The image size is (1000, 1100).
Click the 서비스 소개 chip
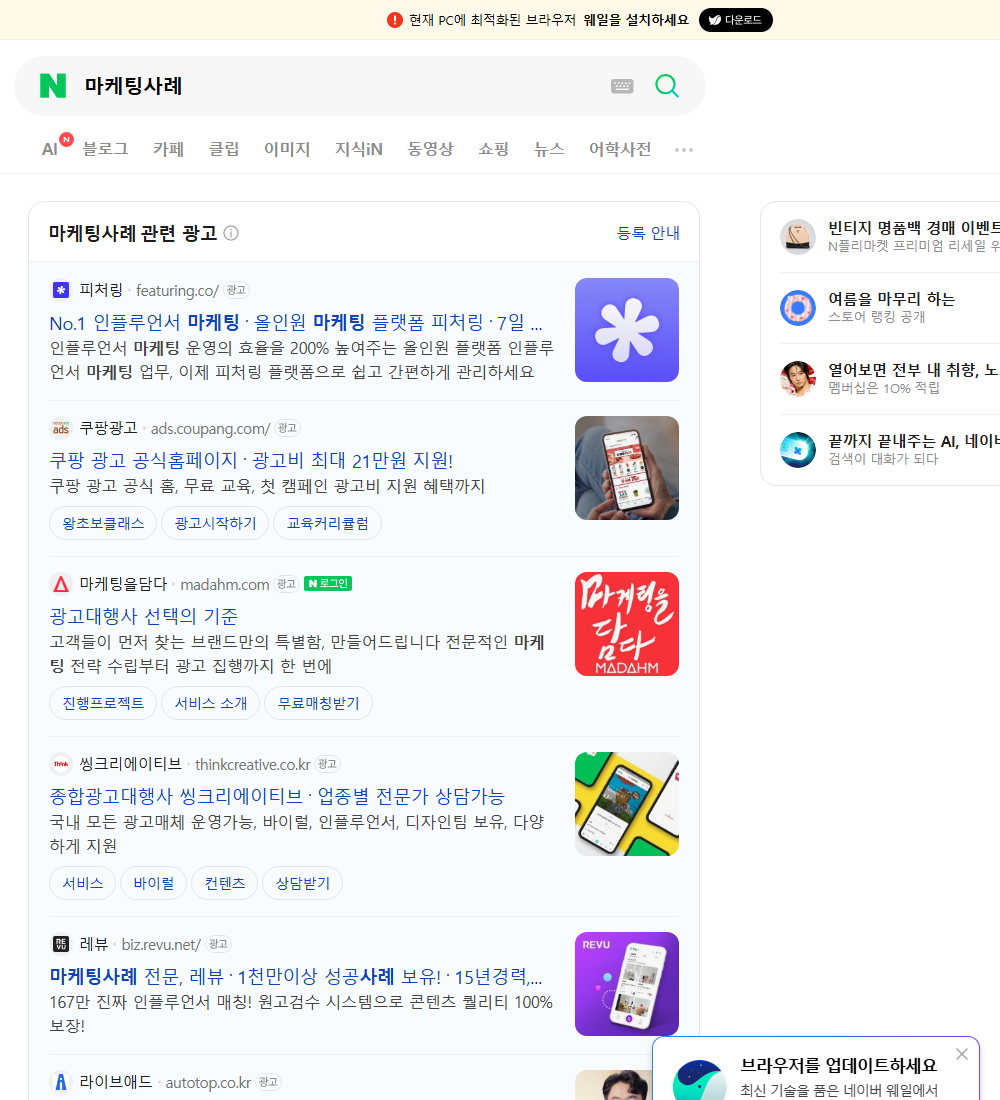[x=211, y=703]
